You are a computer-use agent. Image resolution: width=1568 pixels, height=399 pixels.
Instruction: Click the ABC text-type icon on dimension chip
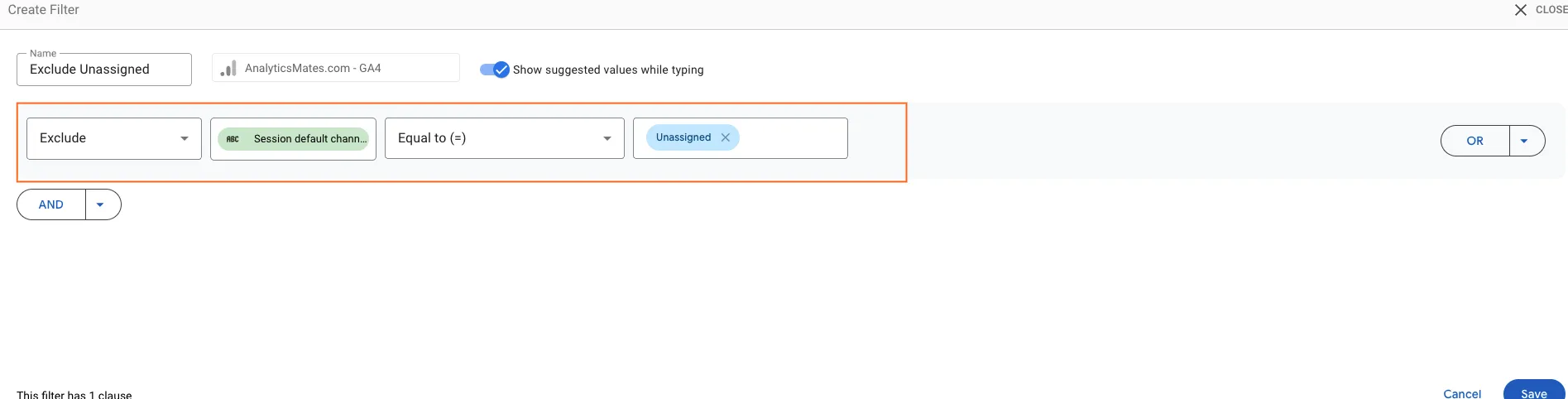[233, 139]
